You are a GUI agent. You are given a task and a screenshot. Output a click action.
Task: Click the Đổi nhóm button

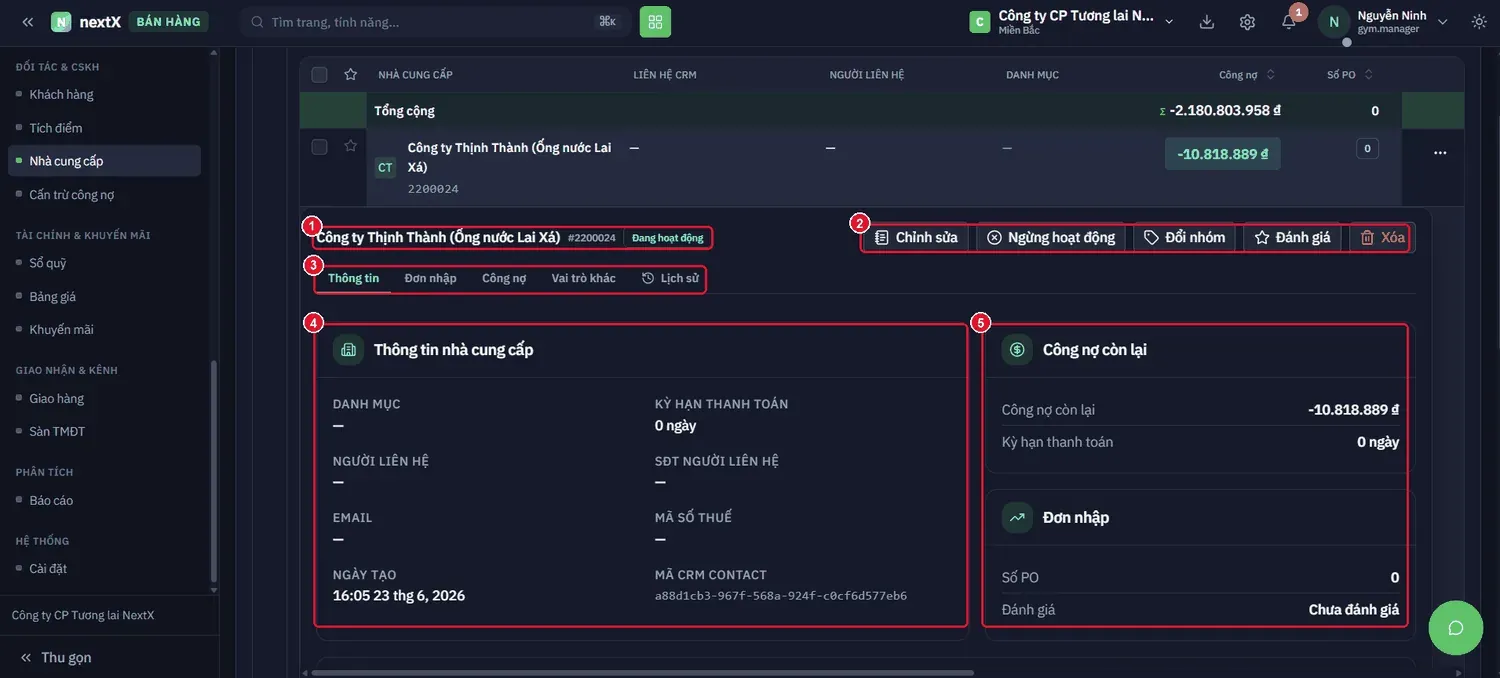coord(1185,237)
